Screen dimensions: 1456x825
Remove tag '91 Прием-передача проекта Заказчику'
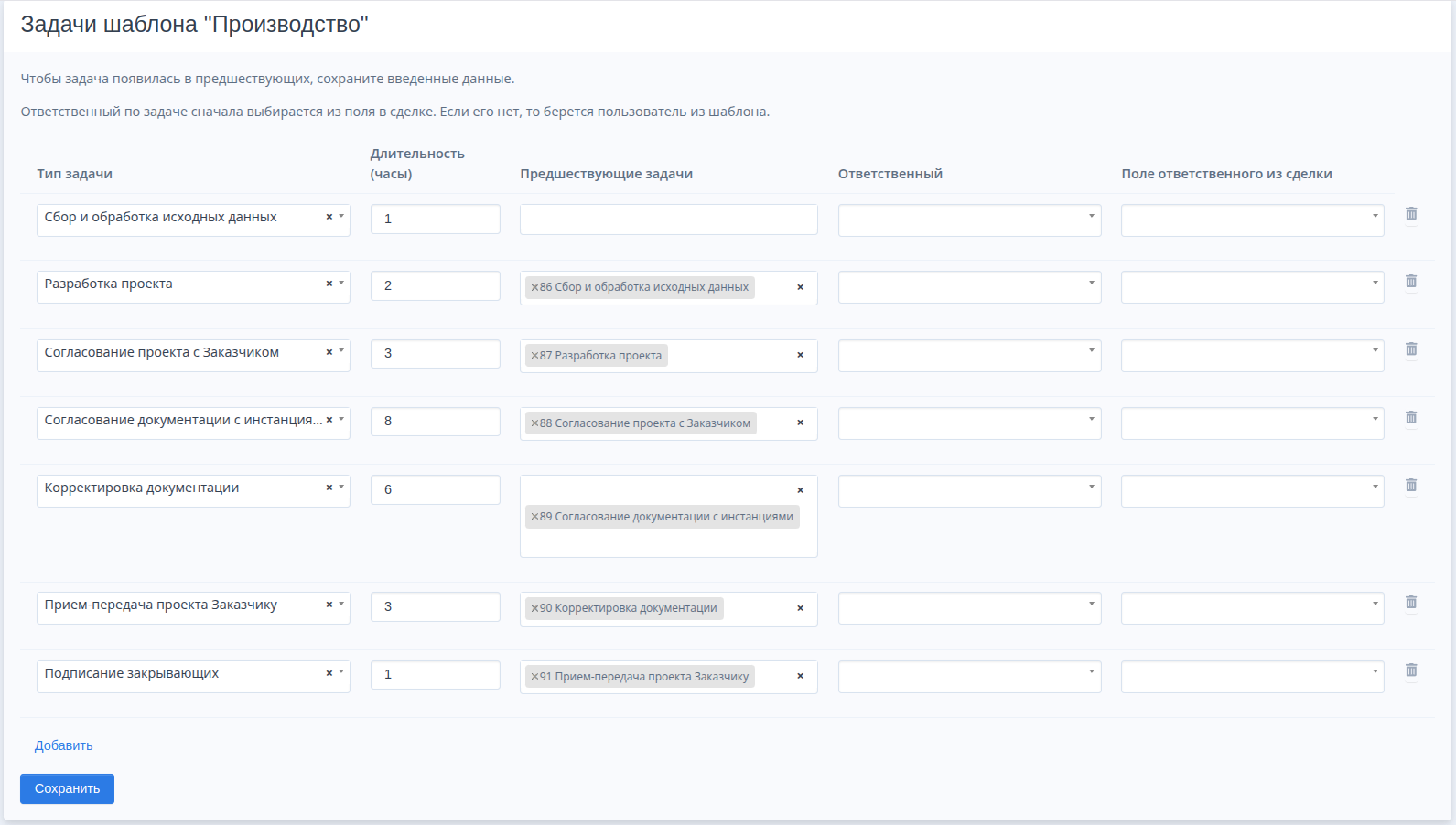pyautogui.click(x=534, y=677)
